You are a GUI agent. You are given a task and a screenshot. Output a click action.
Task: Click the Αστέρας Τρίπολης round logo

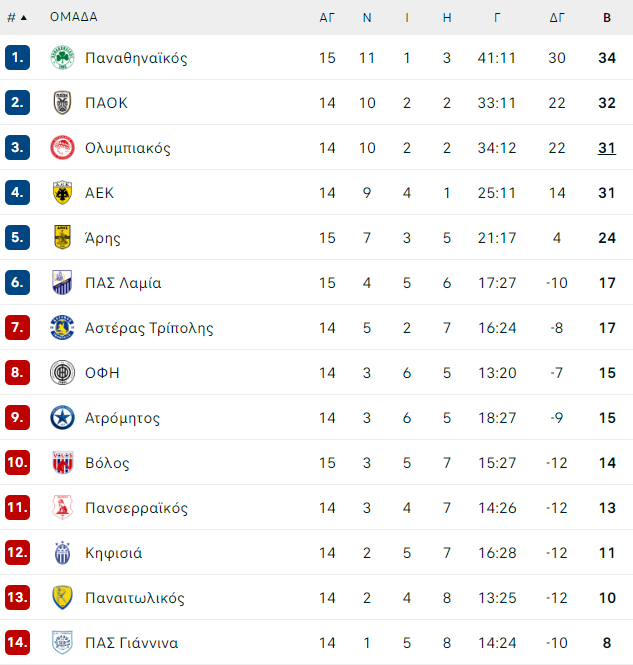click(62, 327)
